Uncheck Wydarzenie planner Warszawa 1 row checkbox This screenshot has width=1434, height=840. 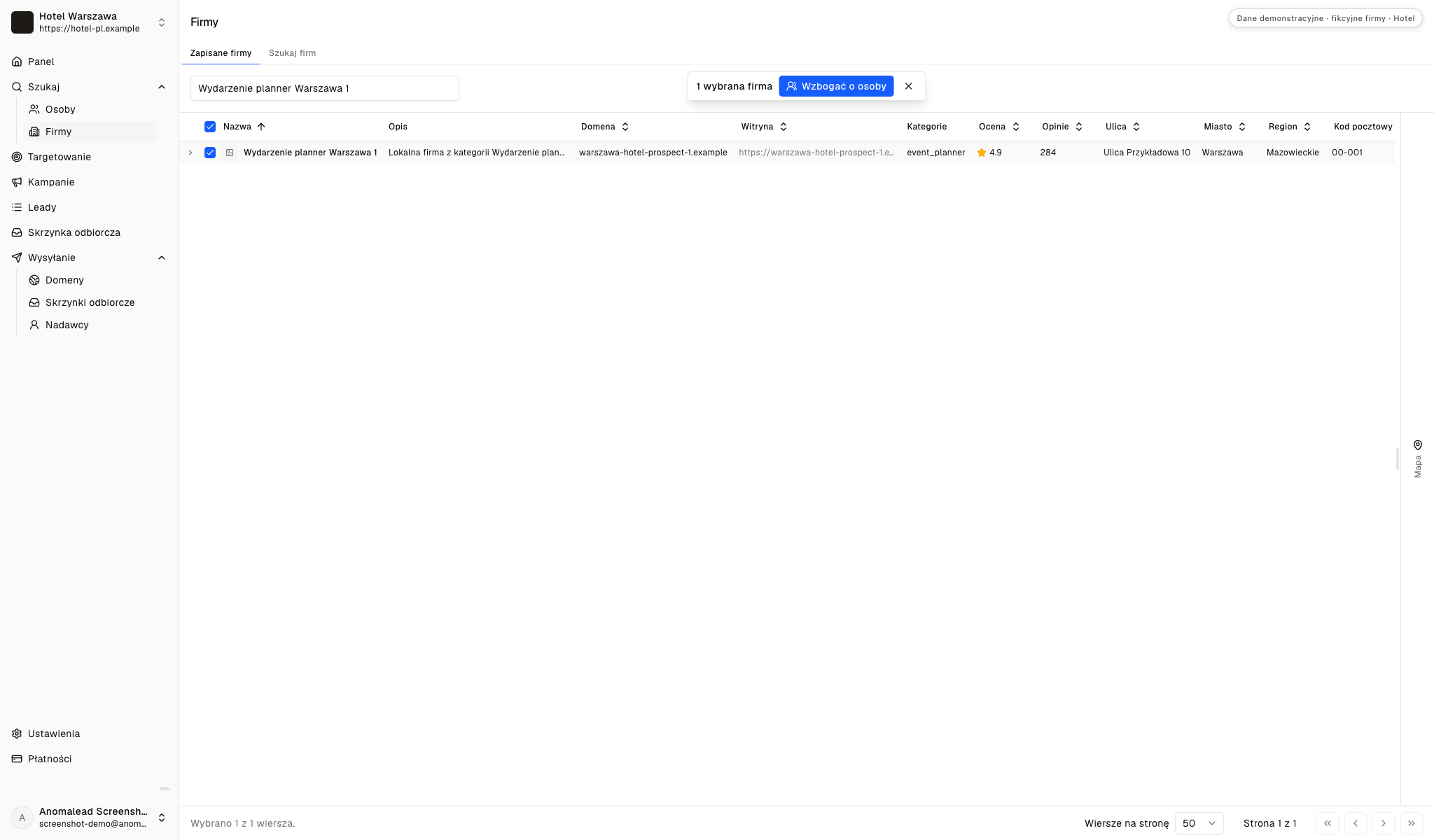coord(210,153)
